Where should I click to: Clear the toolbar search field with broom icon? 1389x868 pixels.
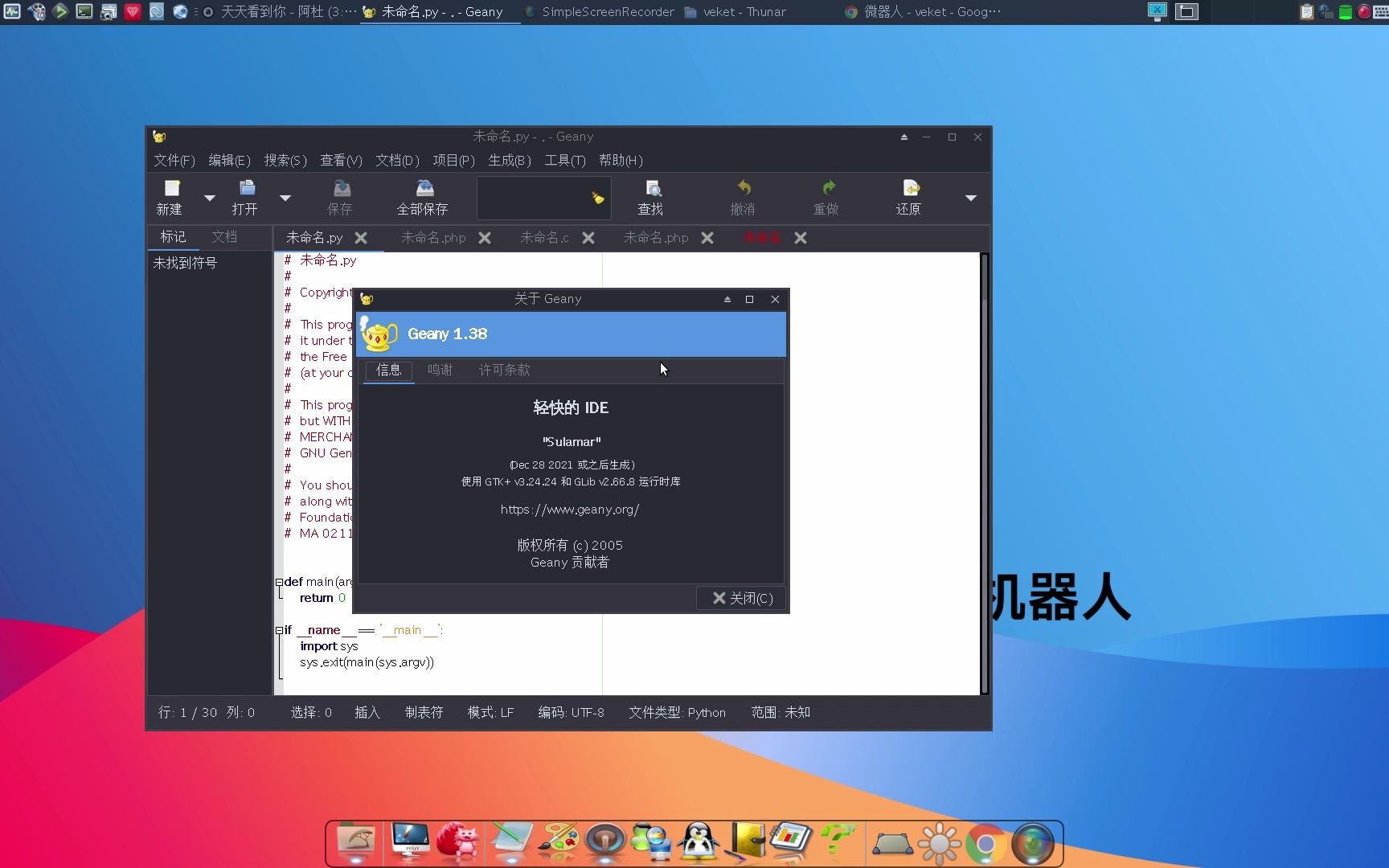[x=598, y=198]
